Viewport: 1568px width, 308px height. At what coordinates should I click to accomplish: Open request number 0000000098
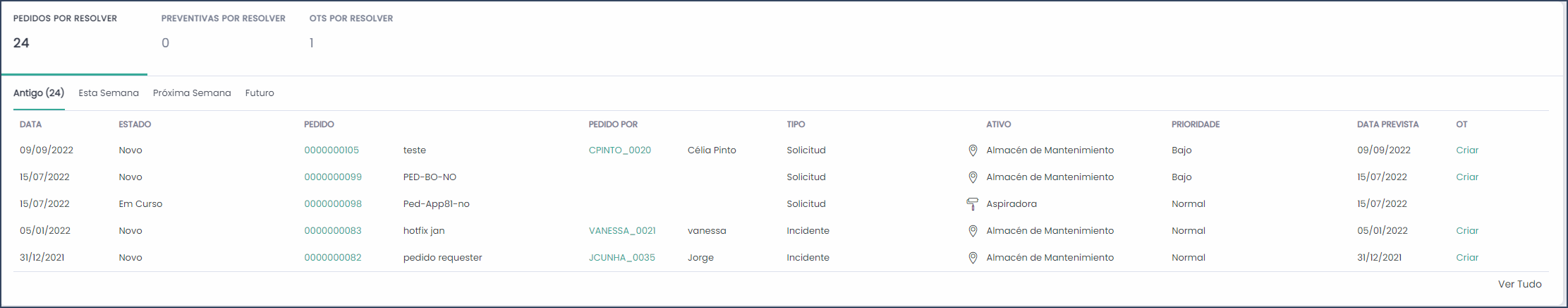pos(333,204)
